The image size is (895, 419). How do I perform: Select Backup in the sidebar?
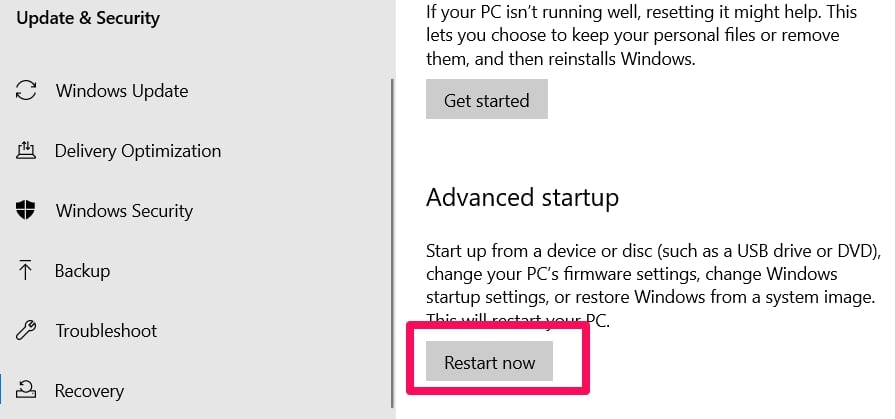pos(82,271)
